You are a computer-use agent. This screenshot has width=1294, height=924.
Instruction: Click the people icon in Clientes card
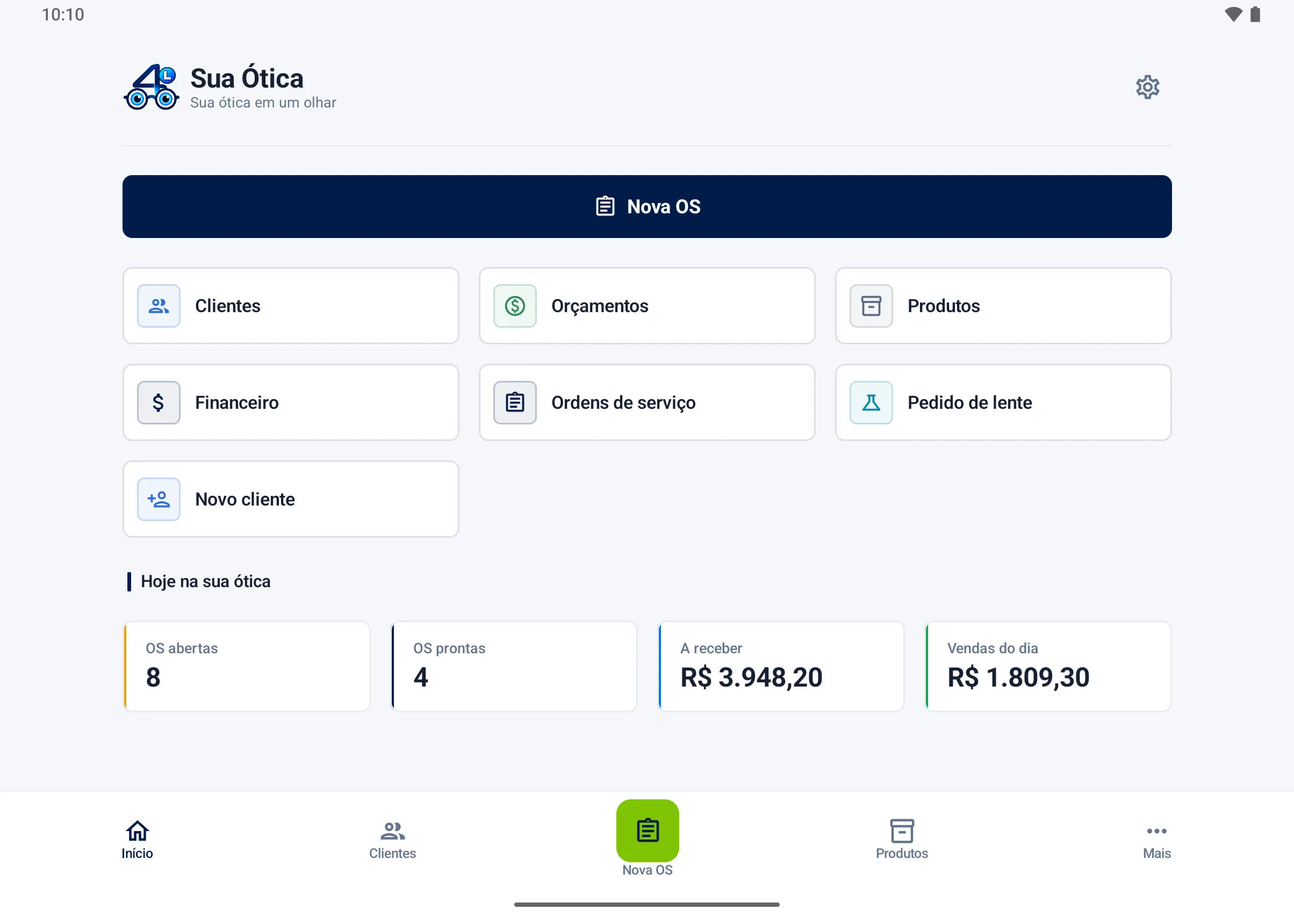click(159, 306)
